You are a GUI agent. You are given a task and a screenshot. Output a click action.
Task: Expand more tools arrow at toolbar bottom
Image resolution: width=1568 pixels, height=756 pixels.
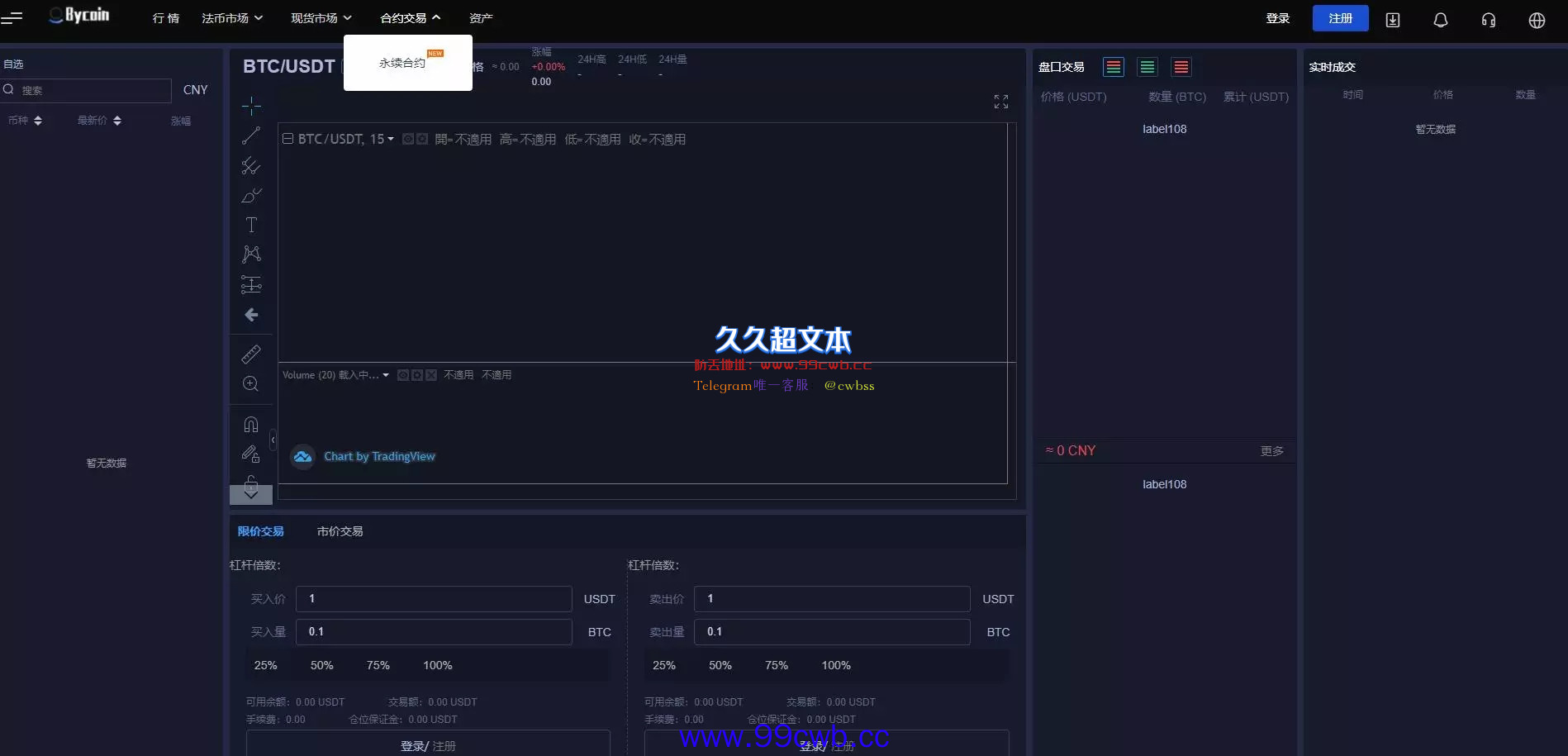point(251,495)
